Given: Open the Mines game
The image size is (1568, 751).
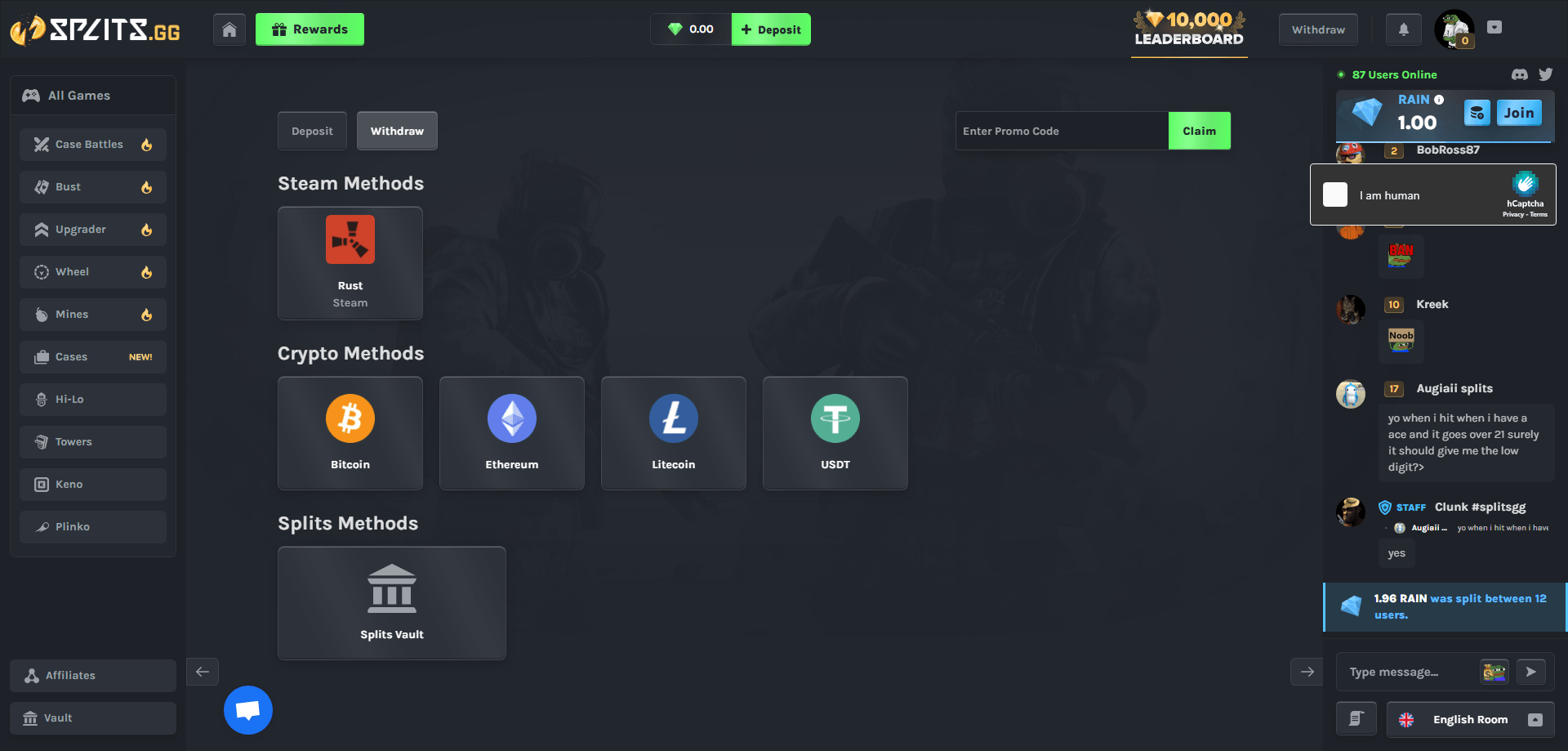Looking at the screenshot, I should click(x=93, y=315).
